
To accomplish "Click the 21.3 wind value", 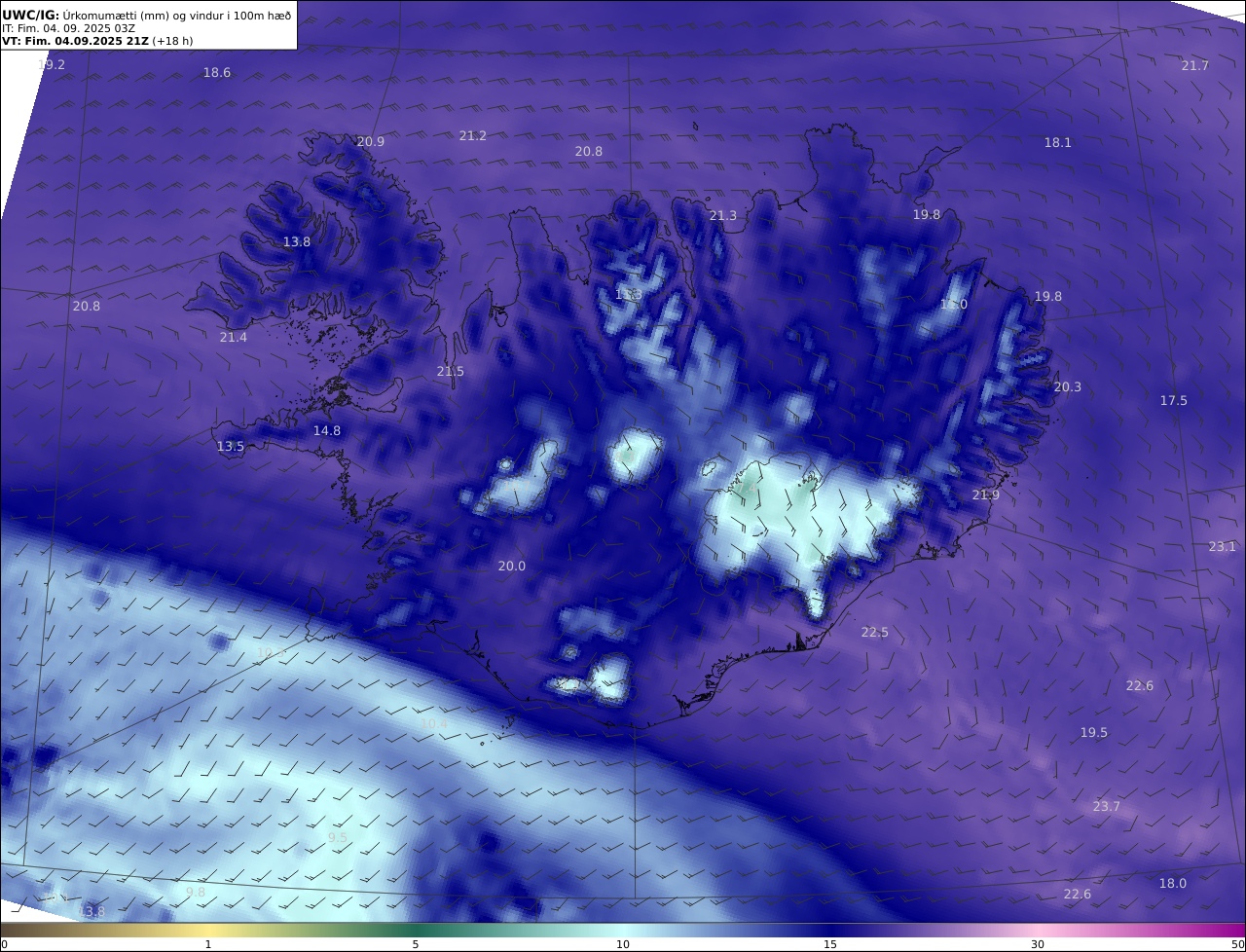I will tap(722, 216).
